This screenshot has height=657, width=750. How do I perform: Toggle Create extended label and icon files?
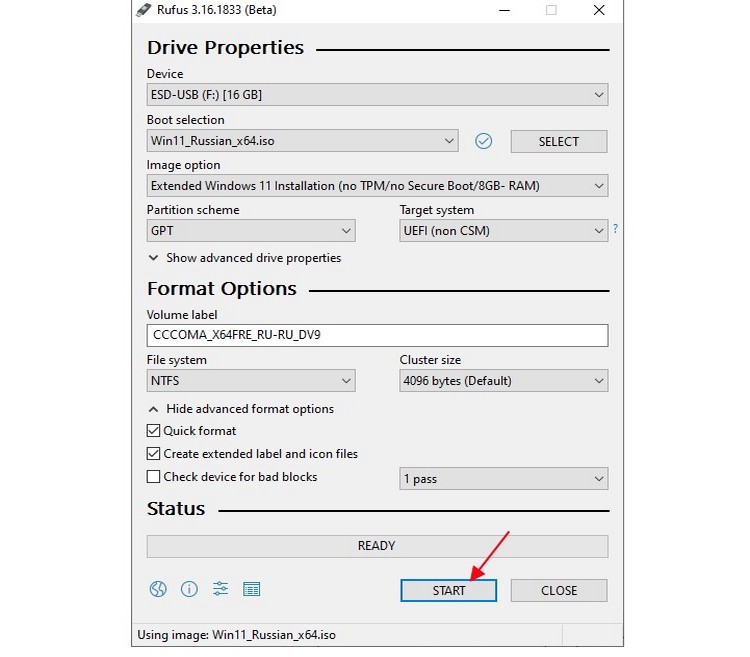(x=153, y=453)
